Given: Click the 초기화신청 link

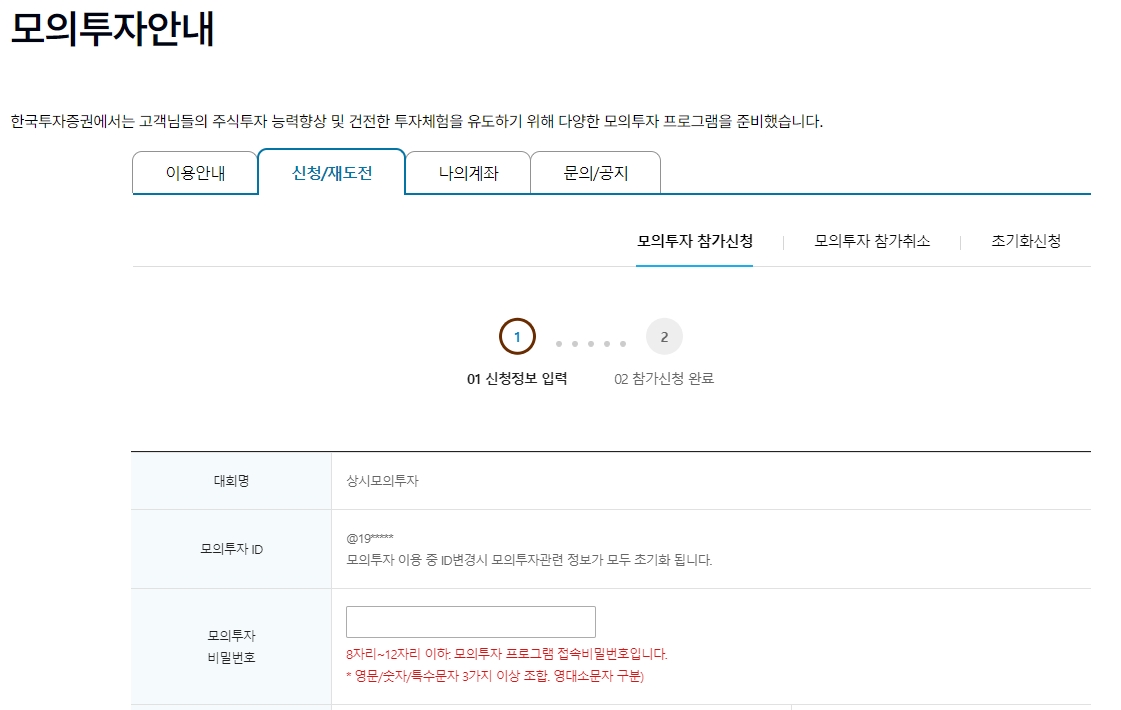Looking at the screenshot, I should point(1026,241).
